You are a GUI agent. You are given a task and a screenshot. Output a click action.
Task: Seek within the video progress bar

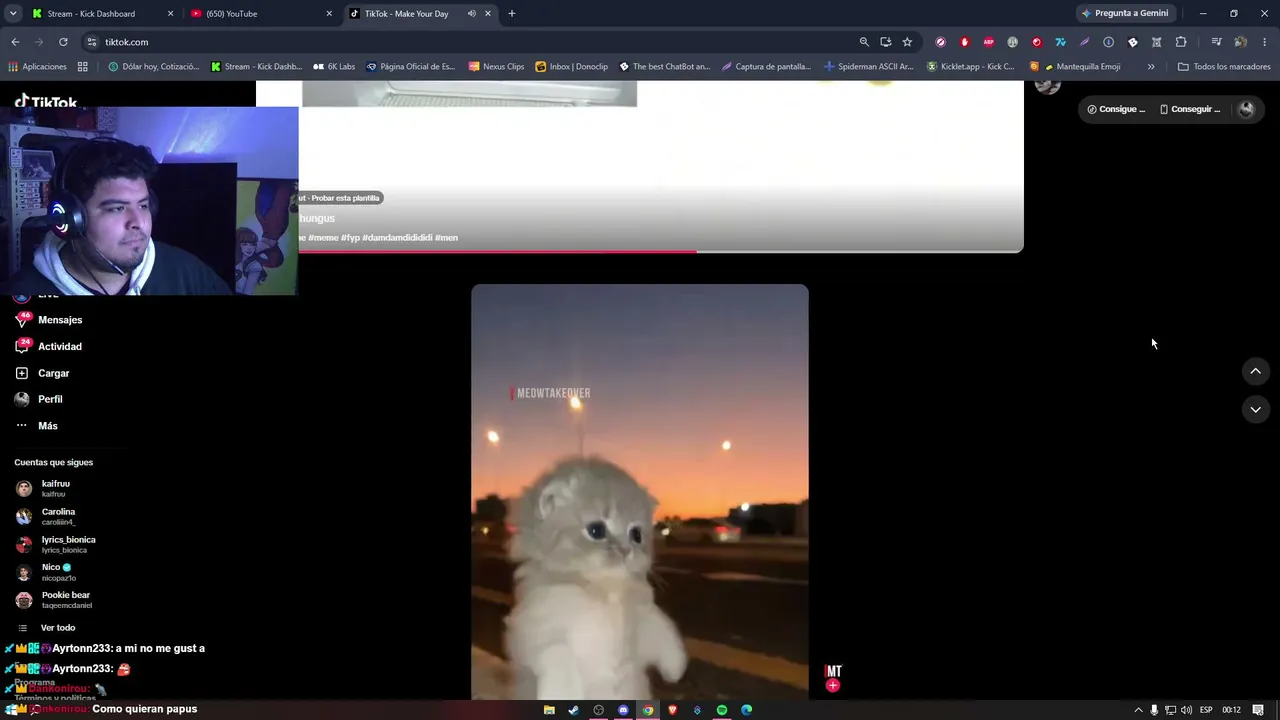pyautogui.click(x=661, y=251)
